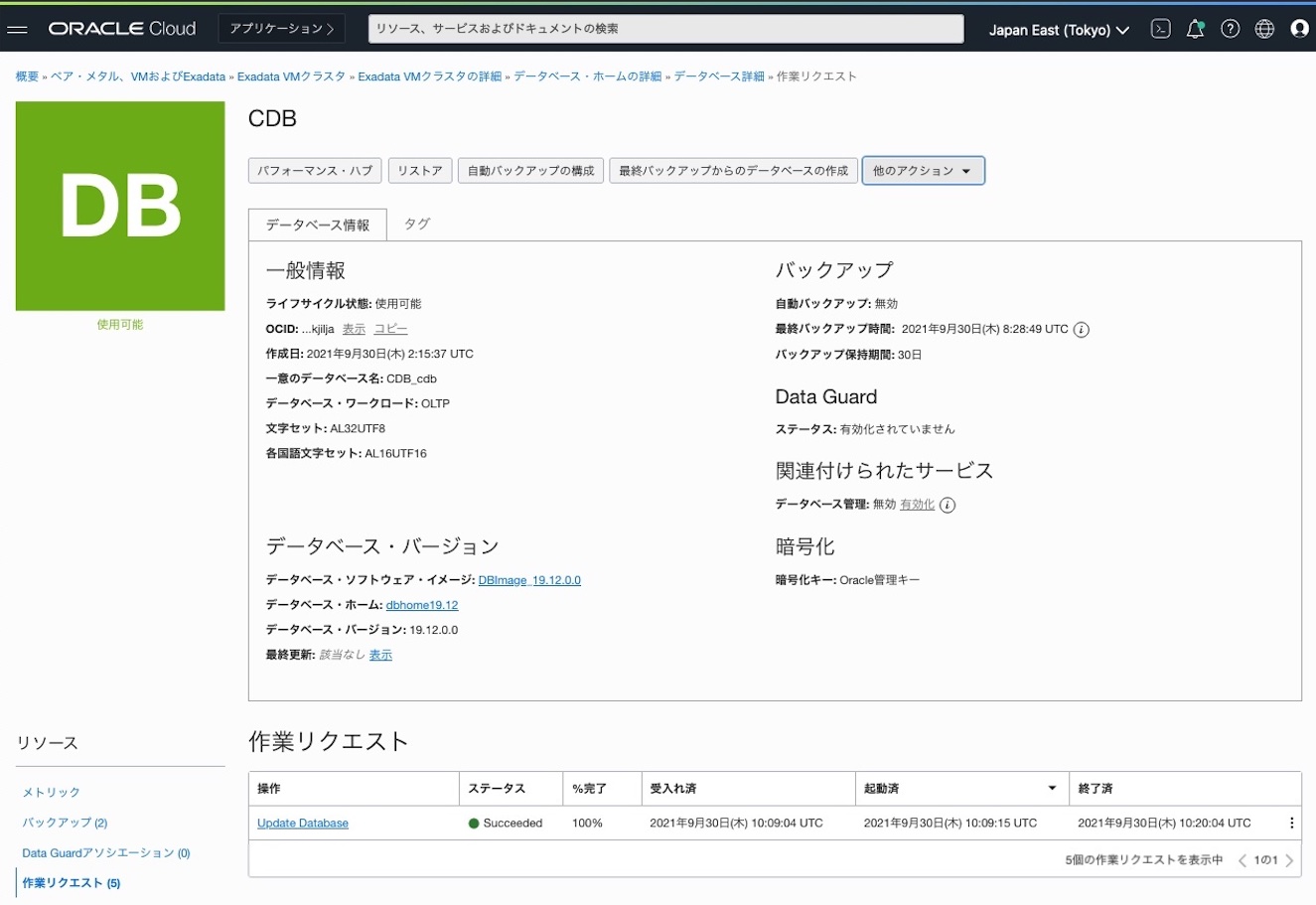Click the %完了 column header
The image size is (1316, 905).
602,789
